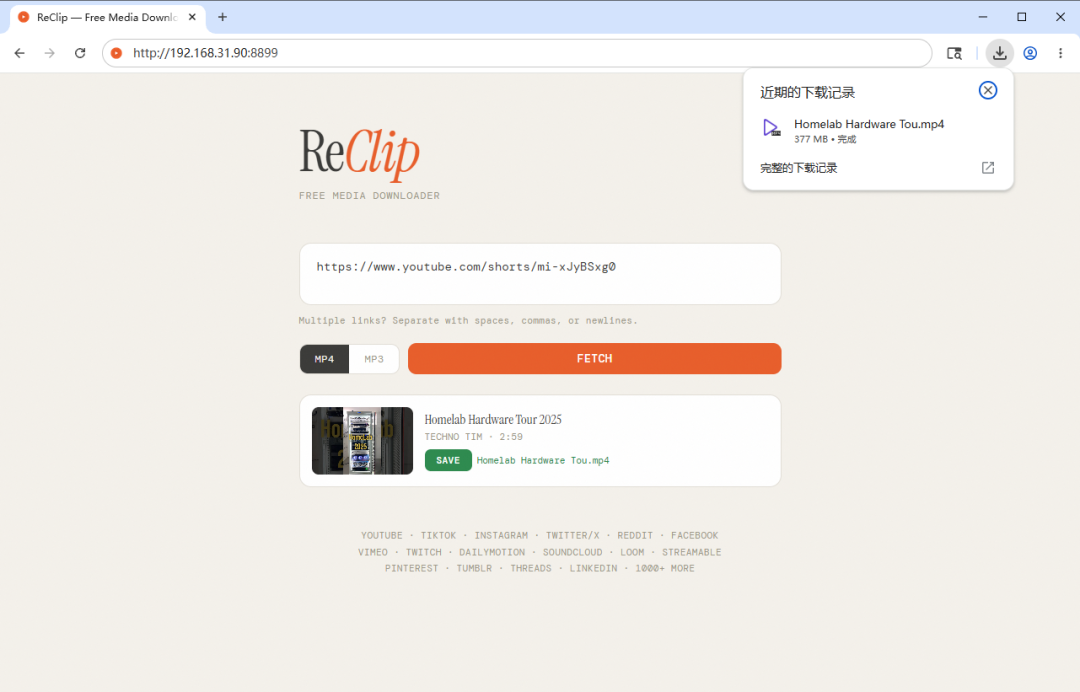Click the TUMBLR text in footer
The height and width of the screenshot is (692, 1080).
pos(474,568)
